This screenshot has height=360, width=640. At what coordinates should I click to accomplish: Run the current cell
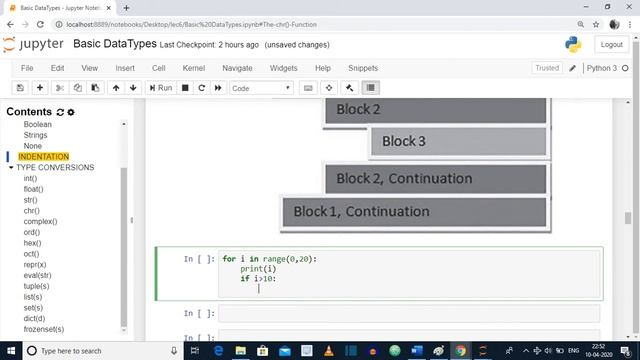161,88
